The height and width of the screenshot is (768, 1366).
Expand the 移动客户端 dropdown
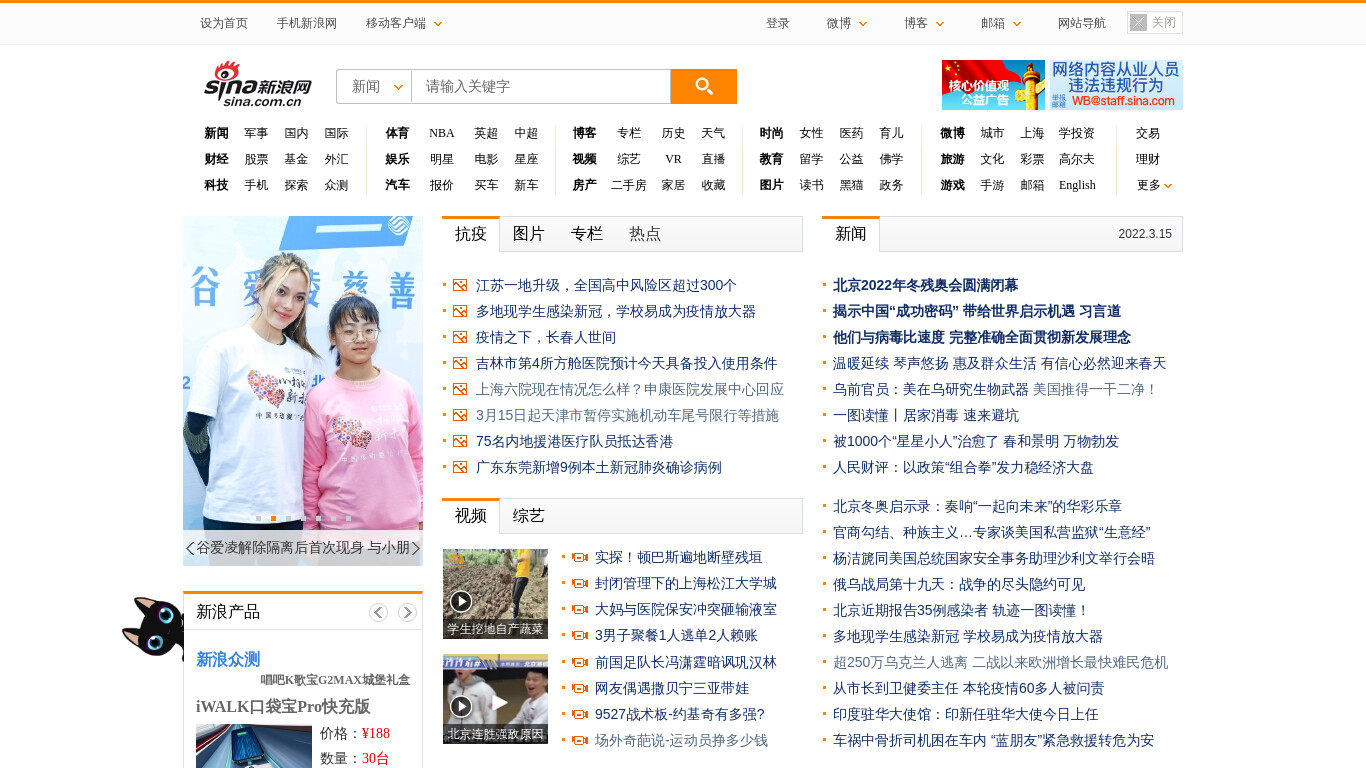pos(404,23)
